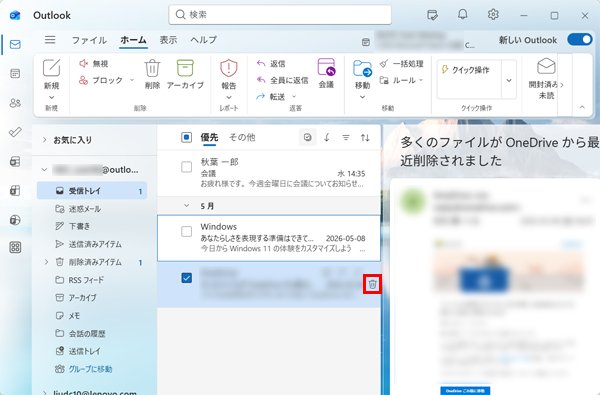Click the ブロック block button
Screen dimensions: 600x395
tap(101, 80)
